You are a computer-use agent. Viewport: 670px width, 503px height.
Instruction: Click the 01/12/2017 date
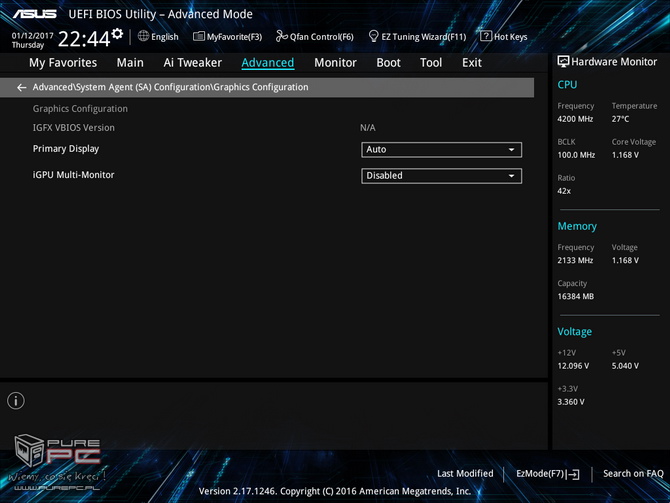point(32,35)
